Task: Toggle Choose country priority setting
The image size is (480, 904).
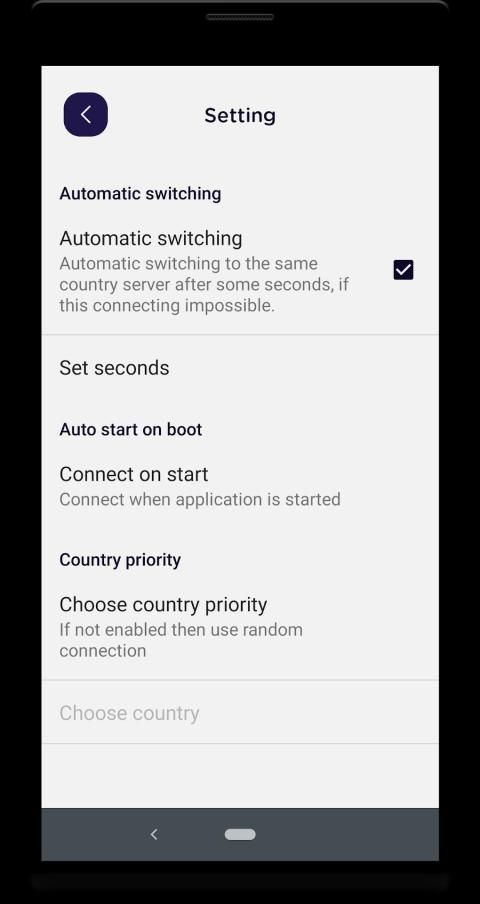Action: (x=240, y=627)
